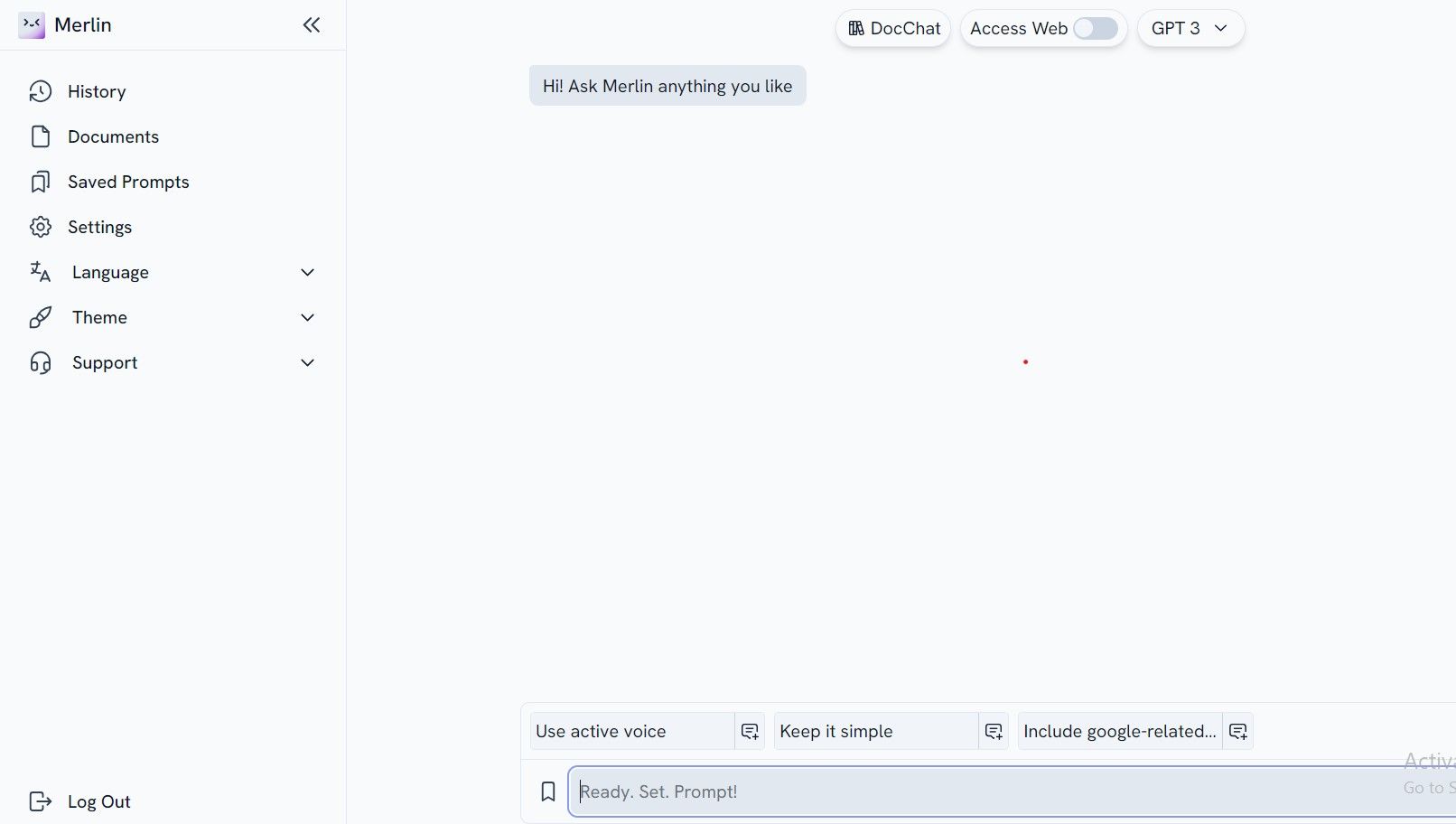Open Settings via the gear icon
This screenshot has height=824, width=1456.
(40, 227)
